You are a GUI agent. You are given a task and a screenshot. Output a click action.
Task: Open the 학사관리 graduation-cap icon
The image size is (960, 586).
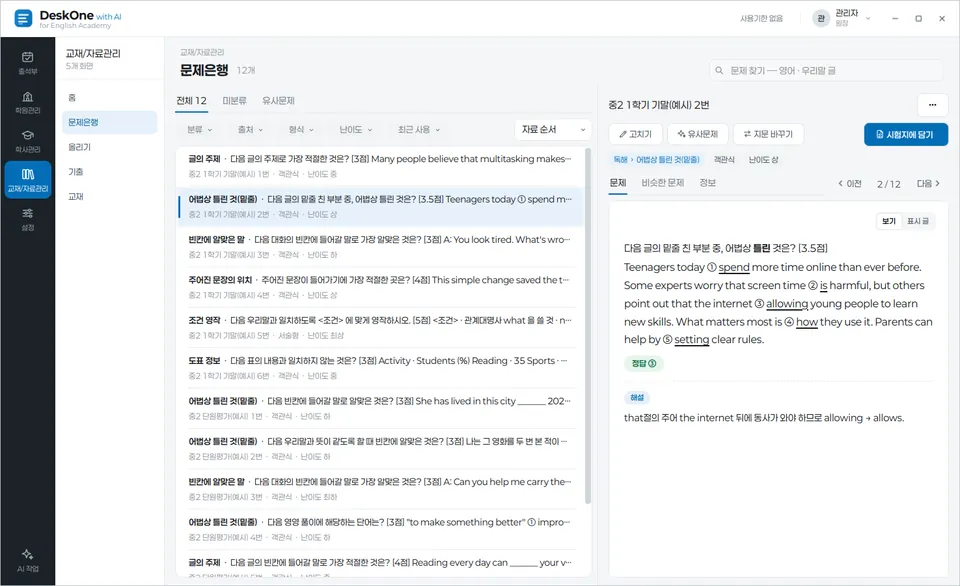coord(28,141)
